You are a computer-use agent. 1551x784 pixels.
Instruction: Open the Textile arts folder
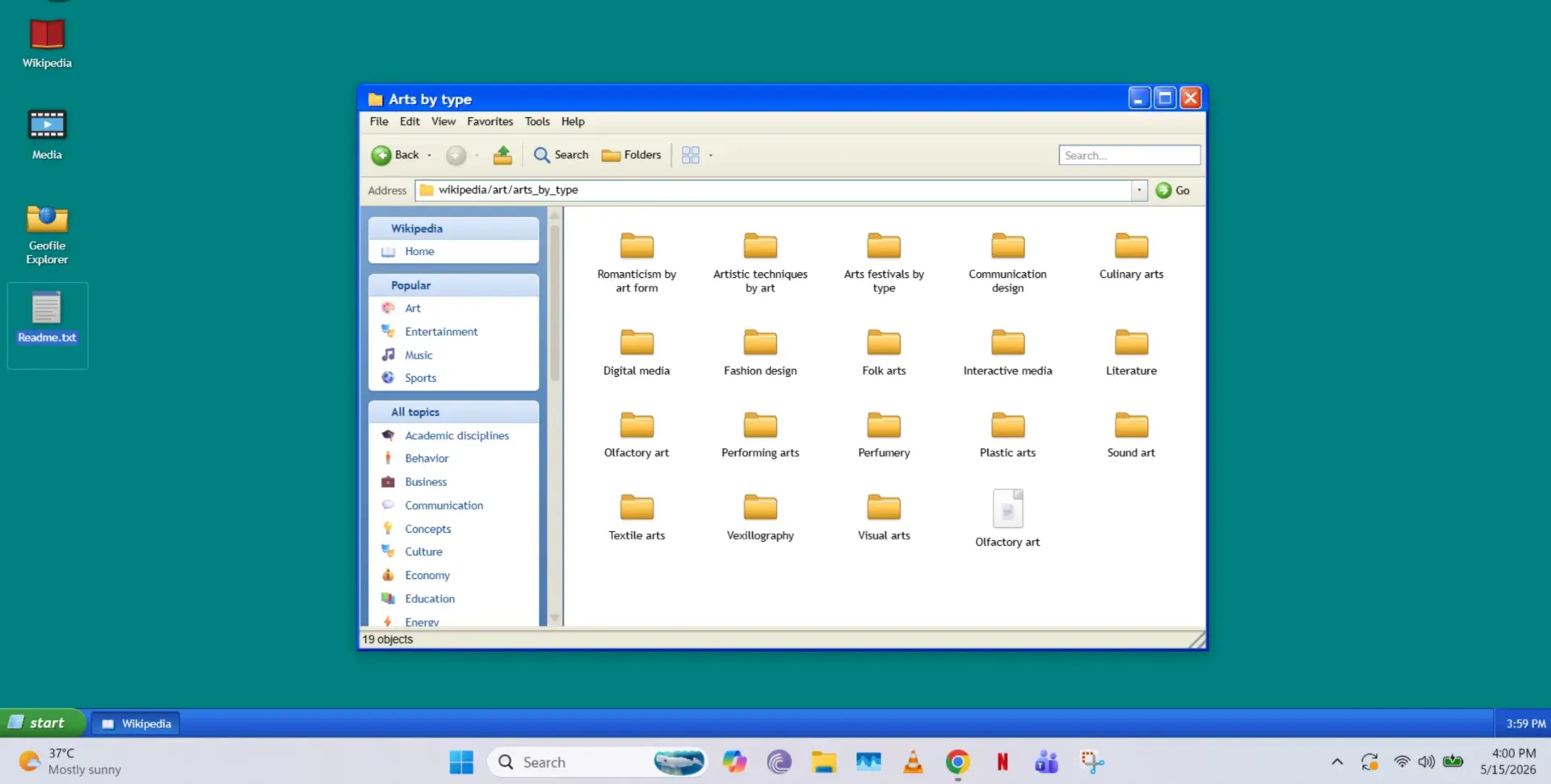tap(637, 518)
